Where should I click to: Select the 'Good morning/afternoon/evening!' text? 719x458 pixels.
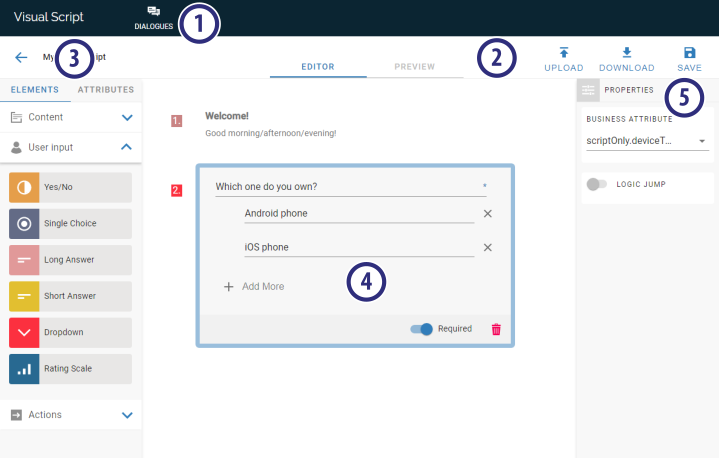point(271,133)
